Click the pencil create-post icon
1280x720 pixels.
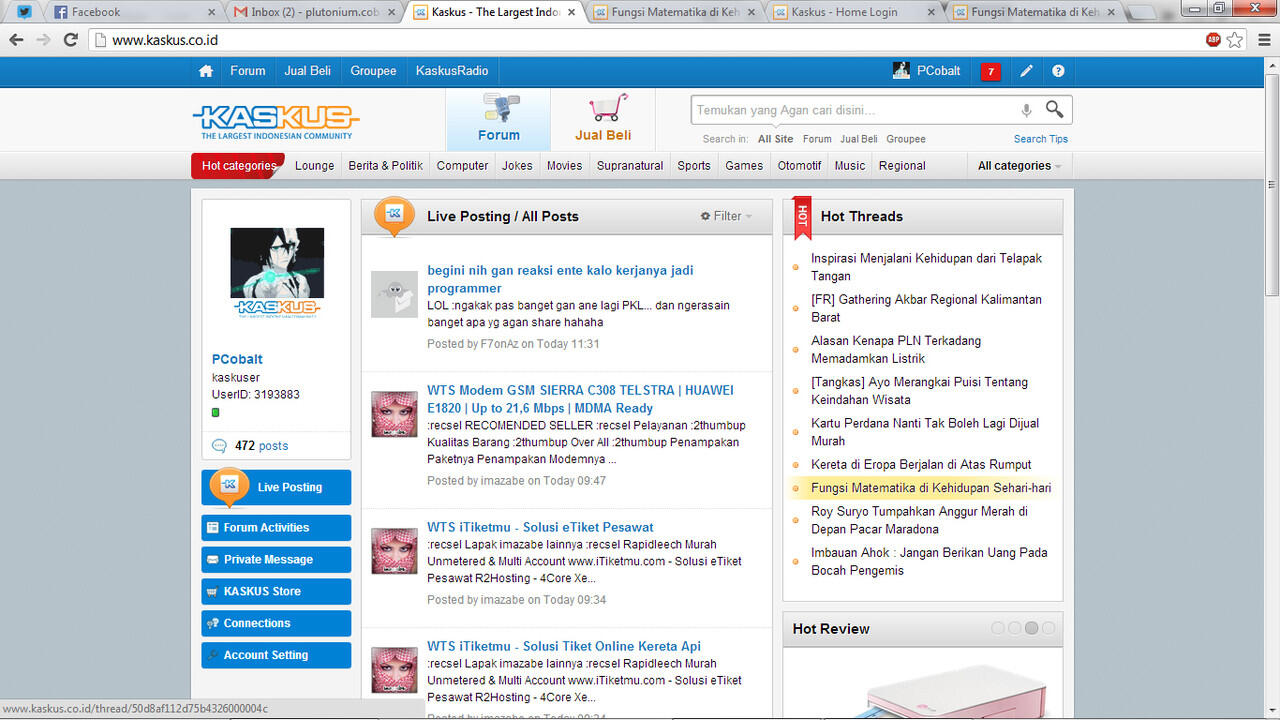[1026, 71]
